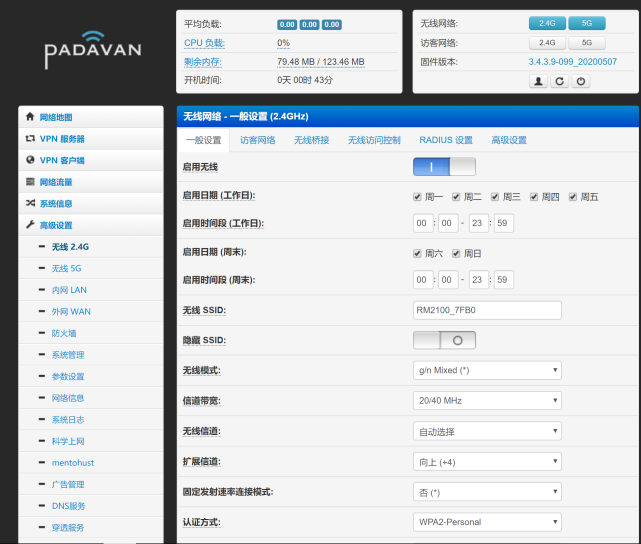This screenshot has width=641, height=544.
Task: Uncheck the 周一 checkbox
Action: 417,197
